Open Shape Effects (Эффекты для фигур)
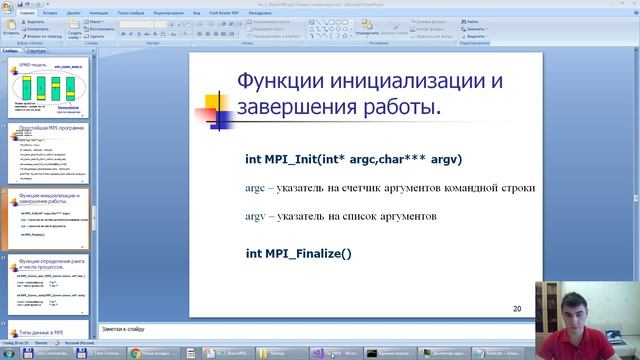The width and height of the screenshot is (640, 360). pyautogui.click(x=431, y=36)
